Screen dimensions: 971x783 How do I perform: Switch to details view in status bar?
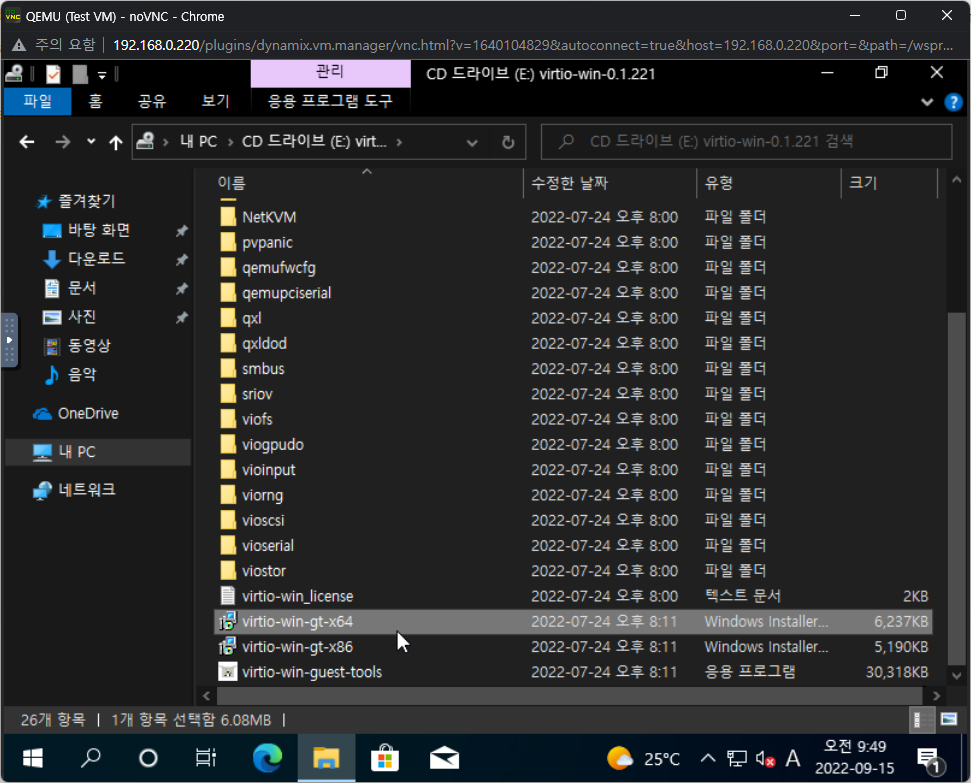tap(923, 720)
